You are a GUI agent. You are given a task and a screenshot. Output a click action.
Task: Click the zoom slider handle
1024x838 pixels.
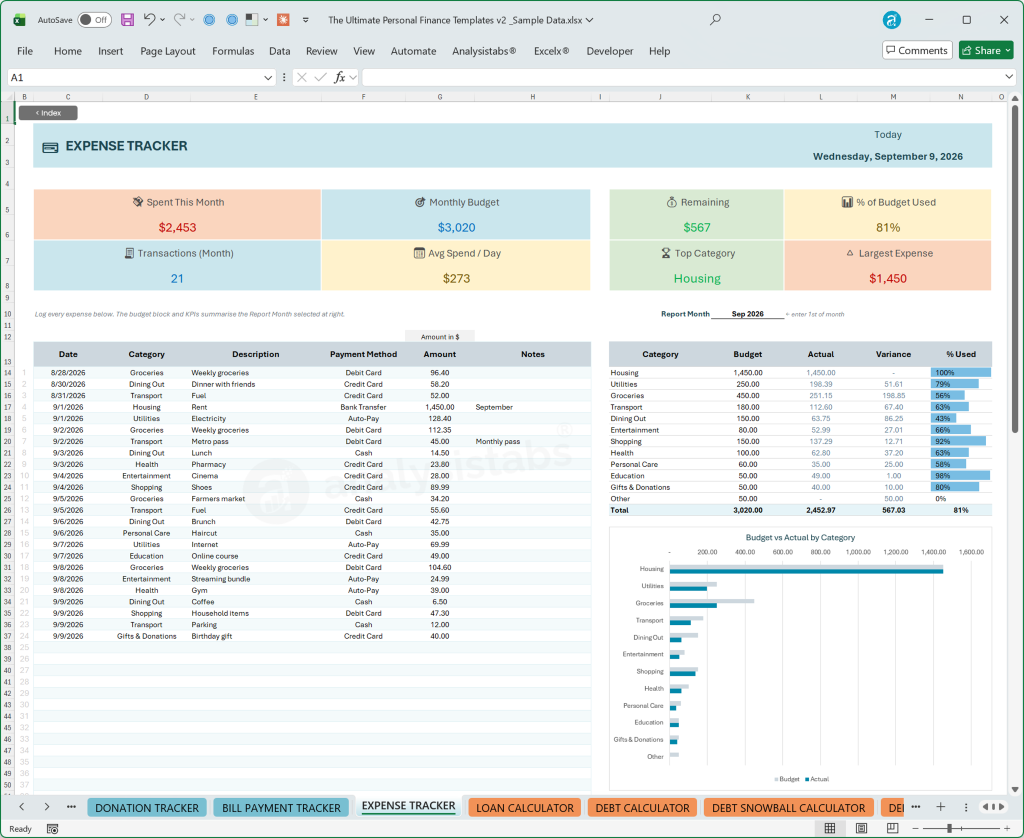coord(950,828)
